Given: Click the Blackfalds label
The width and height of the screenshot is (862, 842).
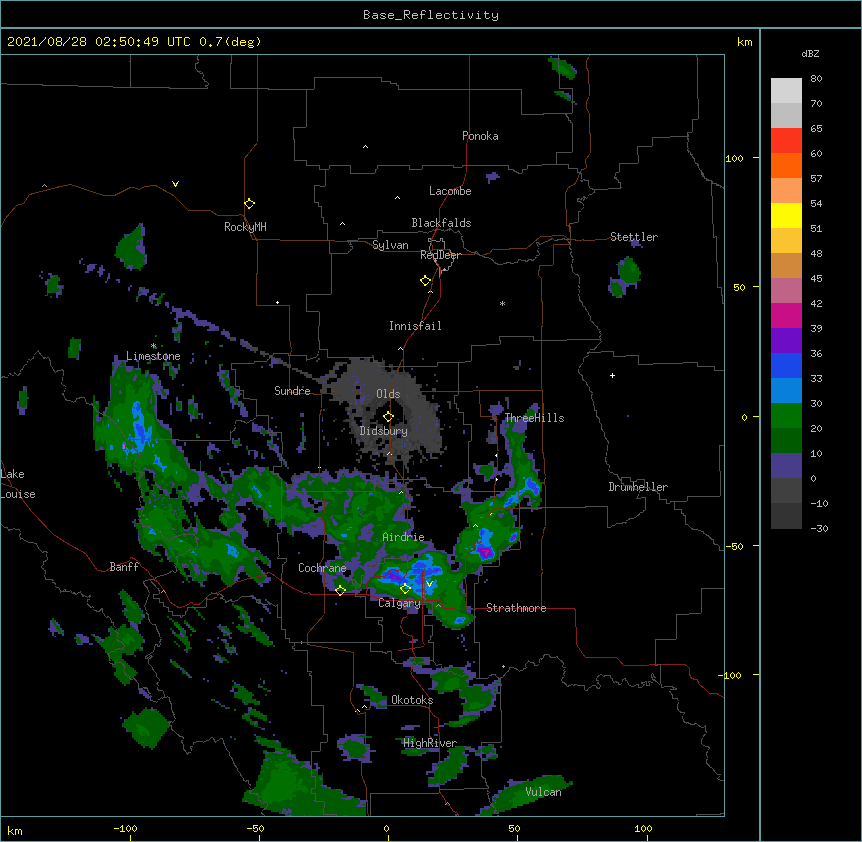Looking at the screenshot, I should pyautogui.click(x=441, y=223).
